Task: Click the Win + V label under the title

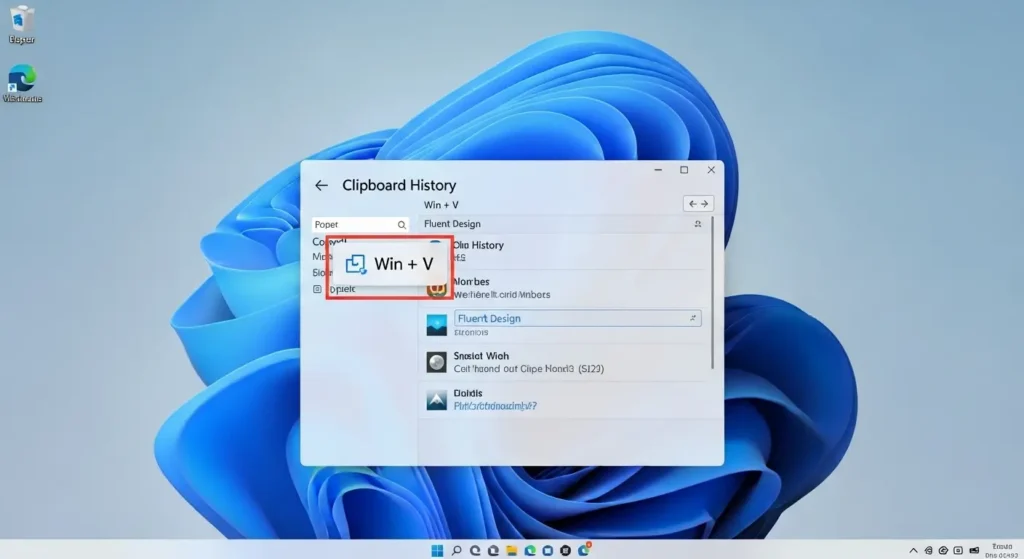Action: (441, 205)
